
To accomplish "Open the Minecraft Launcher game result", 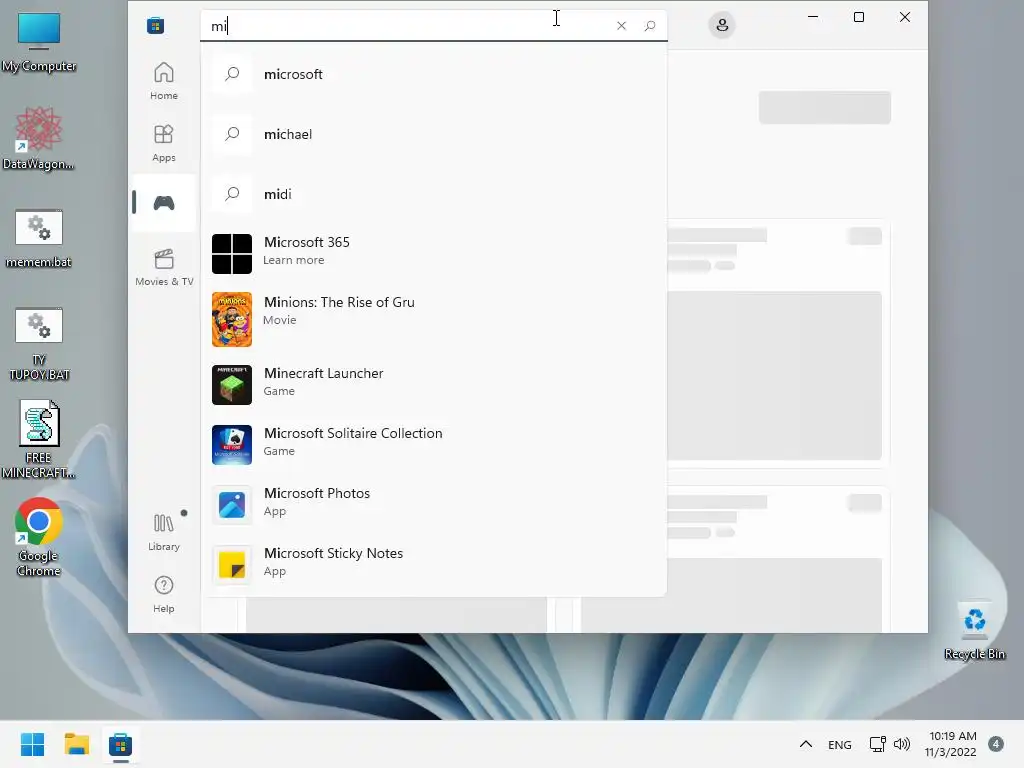I will pyautogui.click(x=434, y=385).
